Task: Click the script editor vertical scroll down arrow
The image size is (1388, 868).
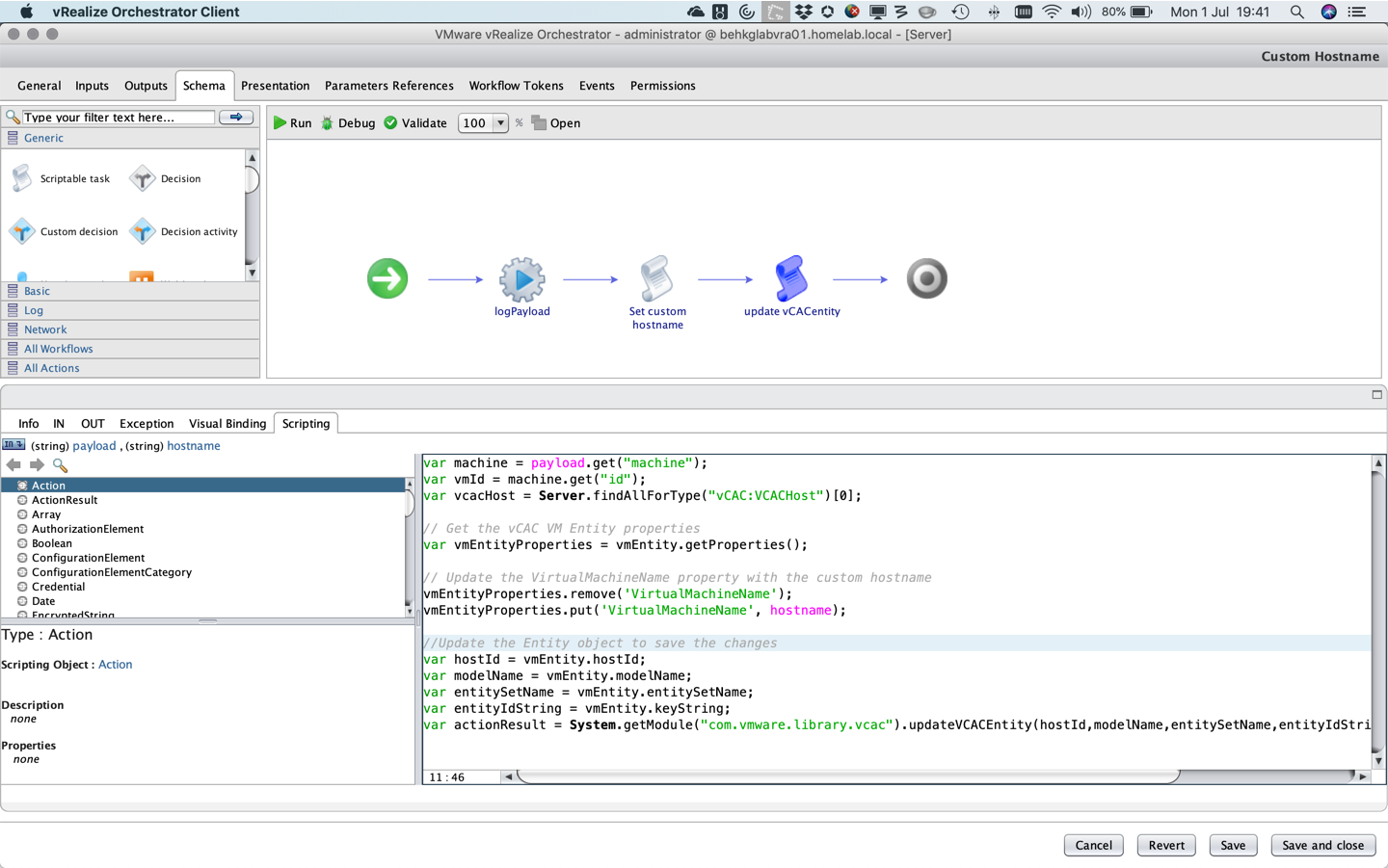Action: click(1378, 761)
